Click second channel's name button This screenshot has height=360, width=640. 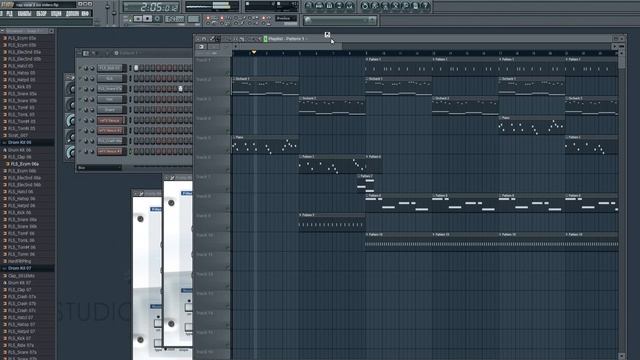click(110, 78)
